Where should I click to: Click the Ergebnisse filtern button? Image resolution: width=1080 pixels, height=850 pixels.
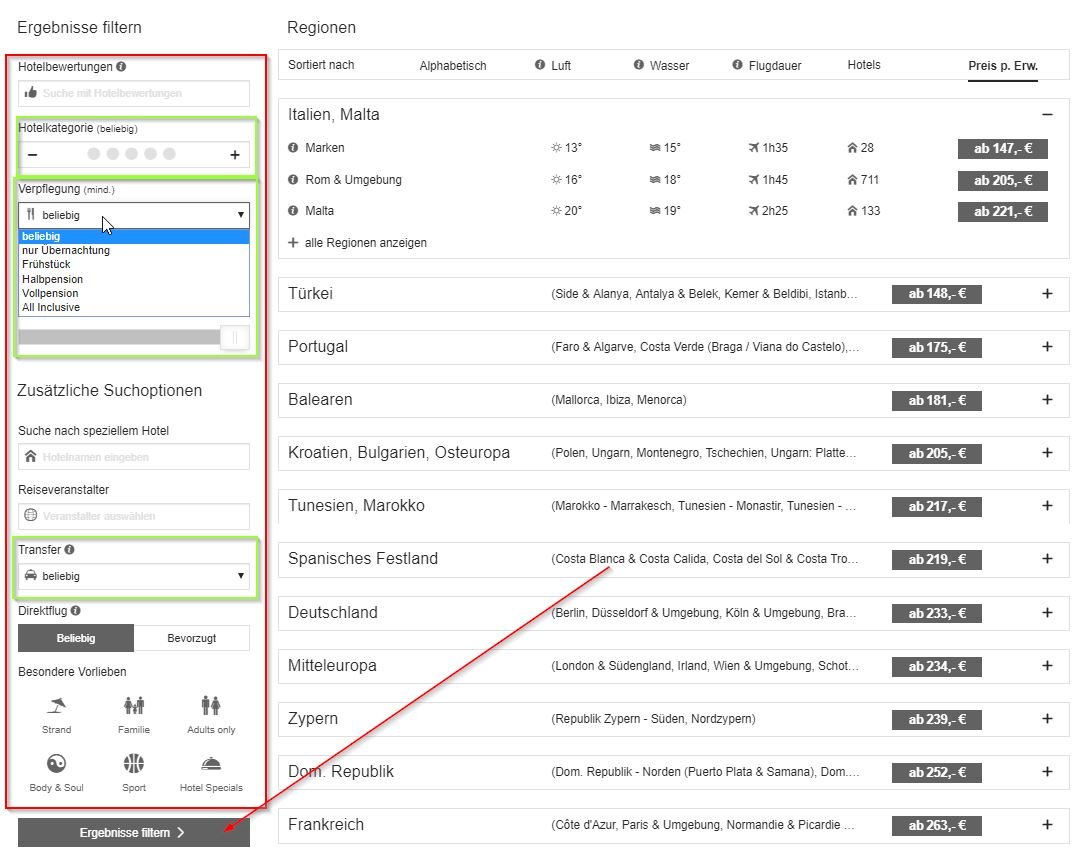pyautogui.click(x=133, y=832)
